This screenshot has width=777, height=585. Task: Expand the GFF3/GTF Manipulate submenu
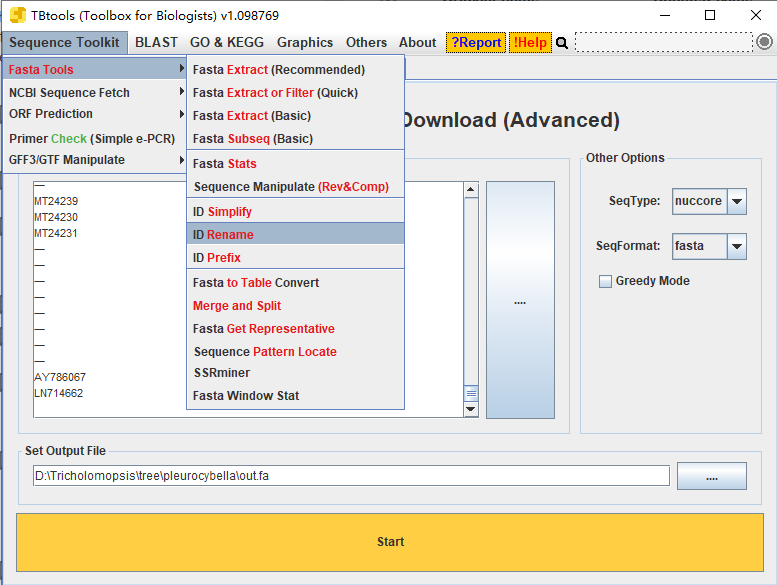[94, 160]
